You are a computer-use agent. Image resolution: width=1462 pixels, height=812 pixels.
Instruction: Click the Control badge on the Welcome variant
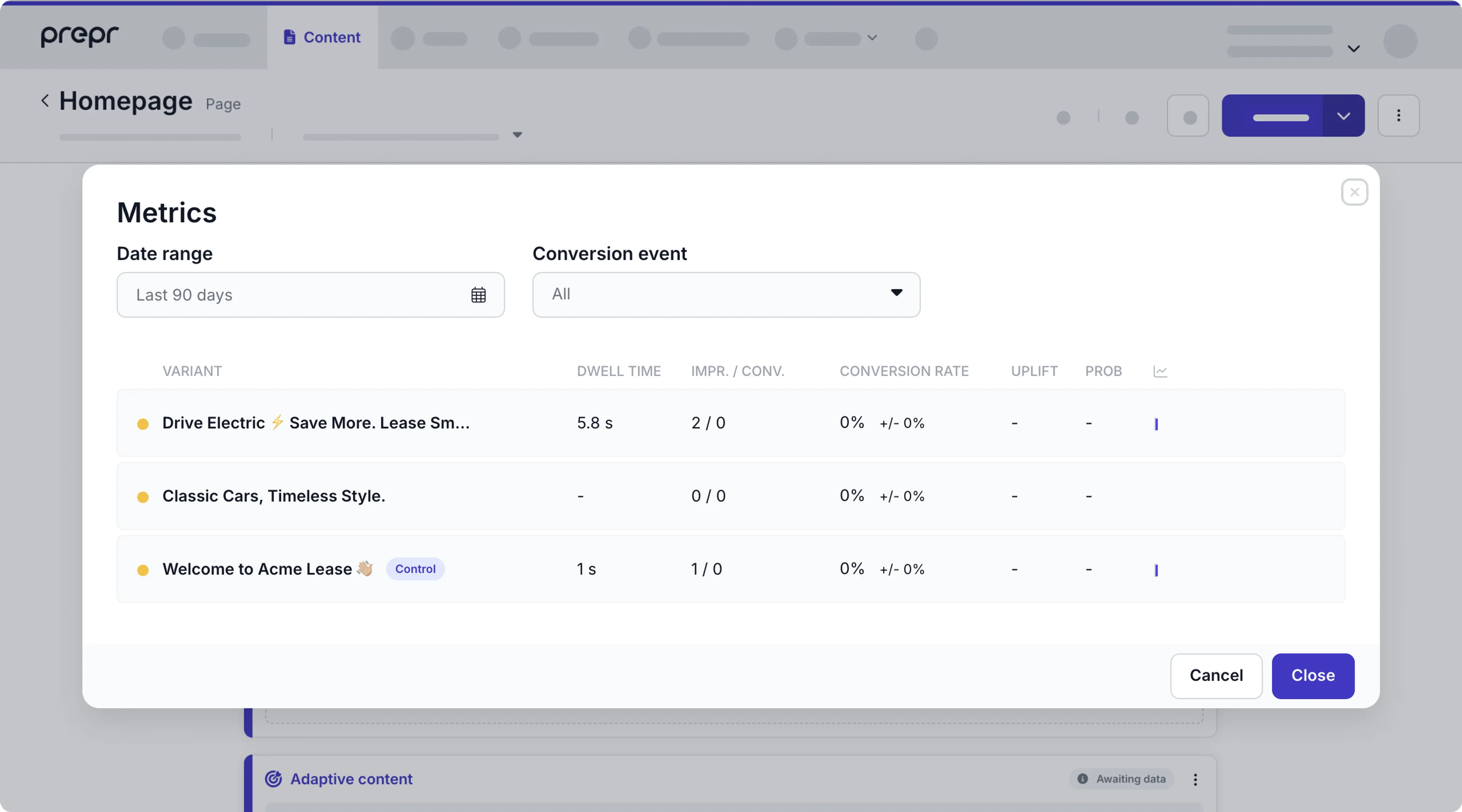[415, 569]
